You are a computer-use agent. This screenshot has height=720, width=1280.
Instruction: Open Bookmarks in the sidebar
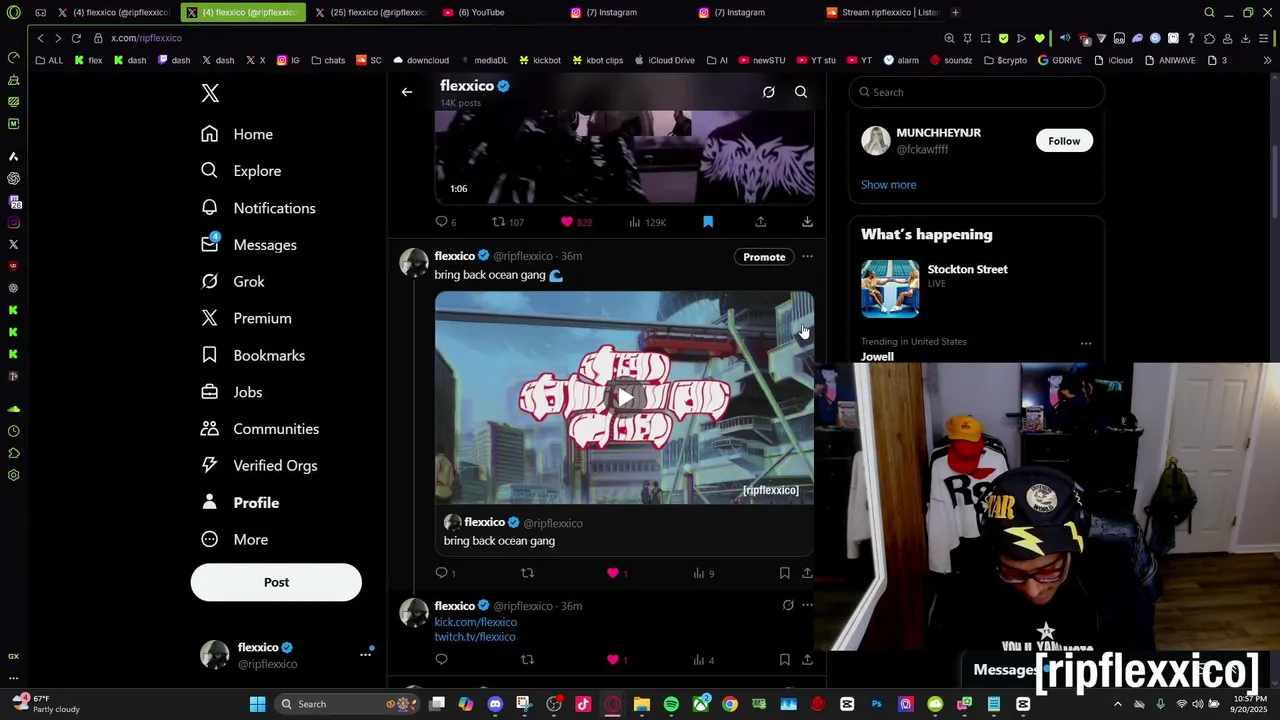tap(253, 355)
